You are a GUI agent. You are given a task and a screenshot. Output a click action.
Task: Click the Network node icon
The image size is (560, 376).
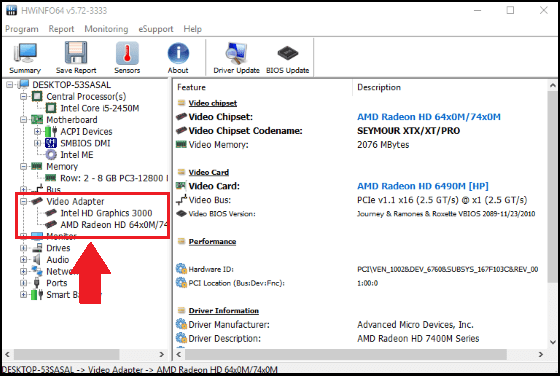(37, 271)
